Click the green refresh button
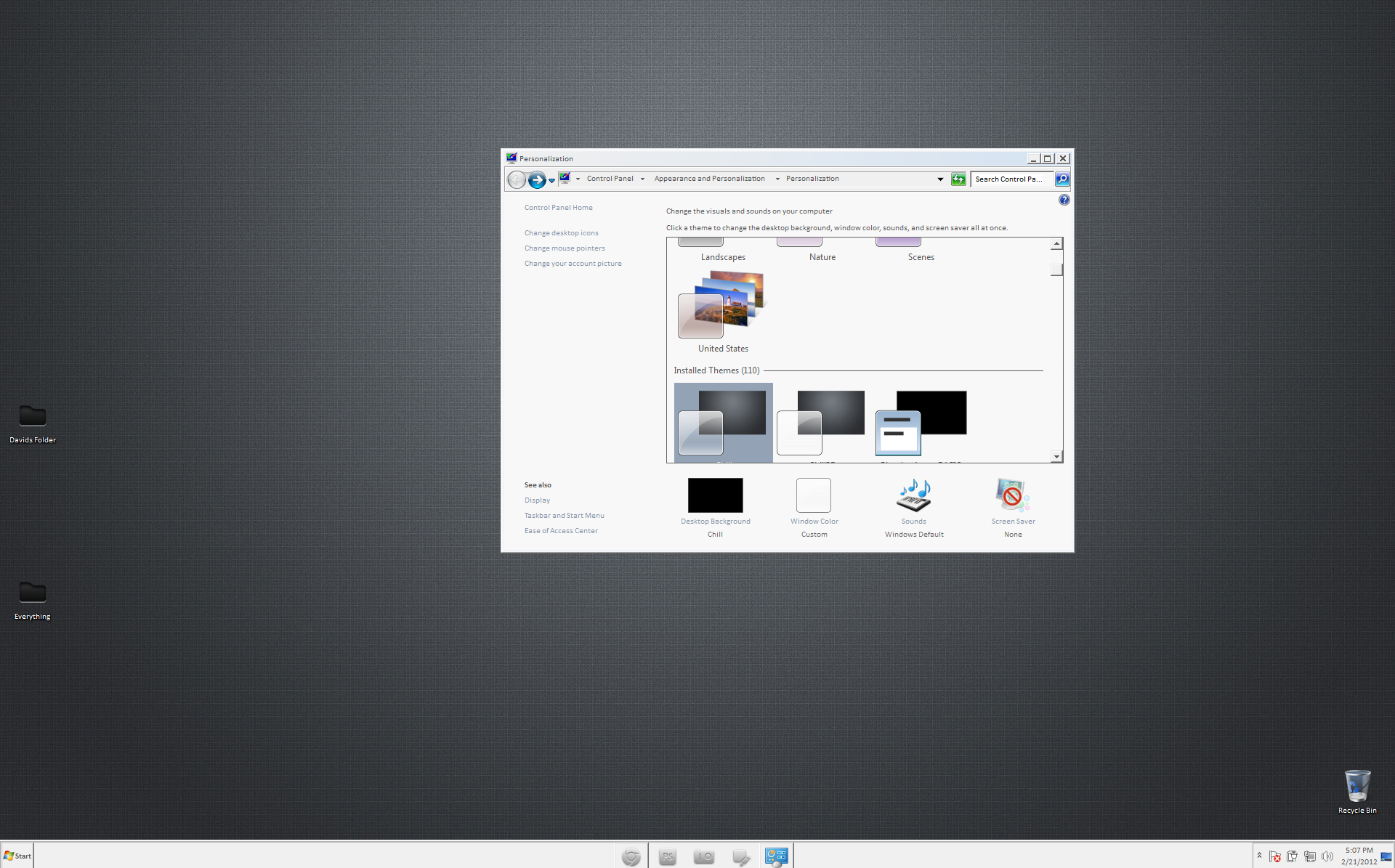Viewport: 1395px width, 868px height. pyautogui.click(x=958, y=179)
